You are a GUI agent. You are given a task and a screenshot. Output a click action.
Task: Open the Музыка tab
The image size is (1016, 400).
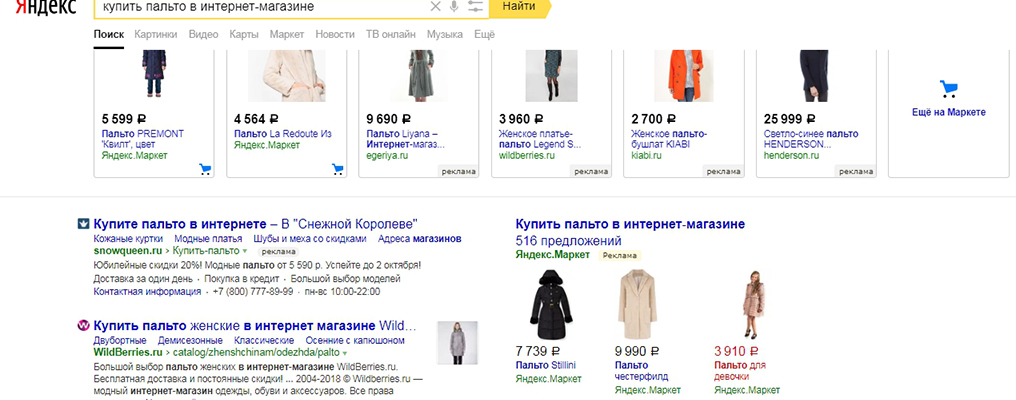point(444,34)
